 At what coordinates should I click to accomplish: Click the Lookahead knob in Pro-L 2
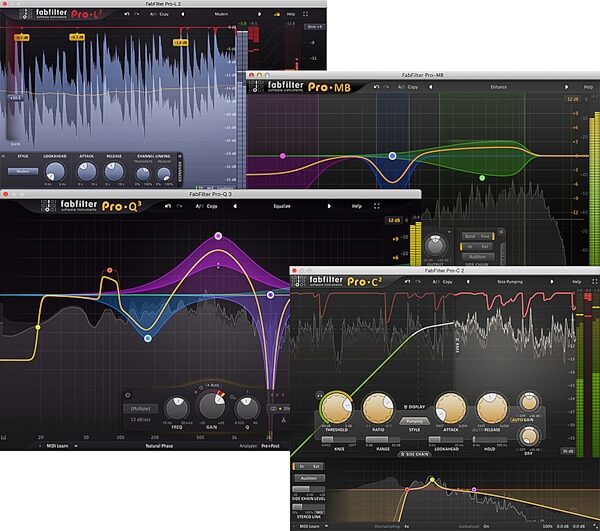click(x=55, y=171)
